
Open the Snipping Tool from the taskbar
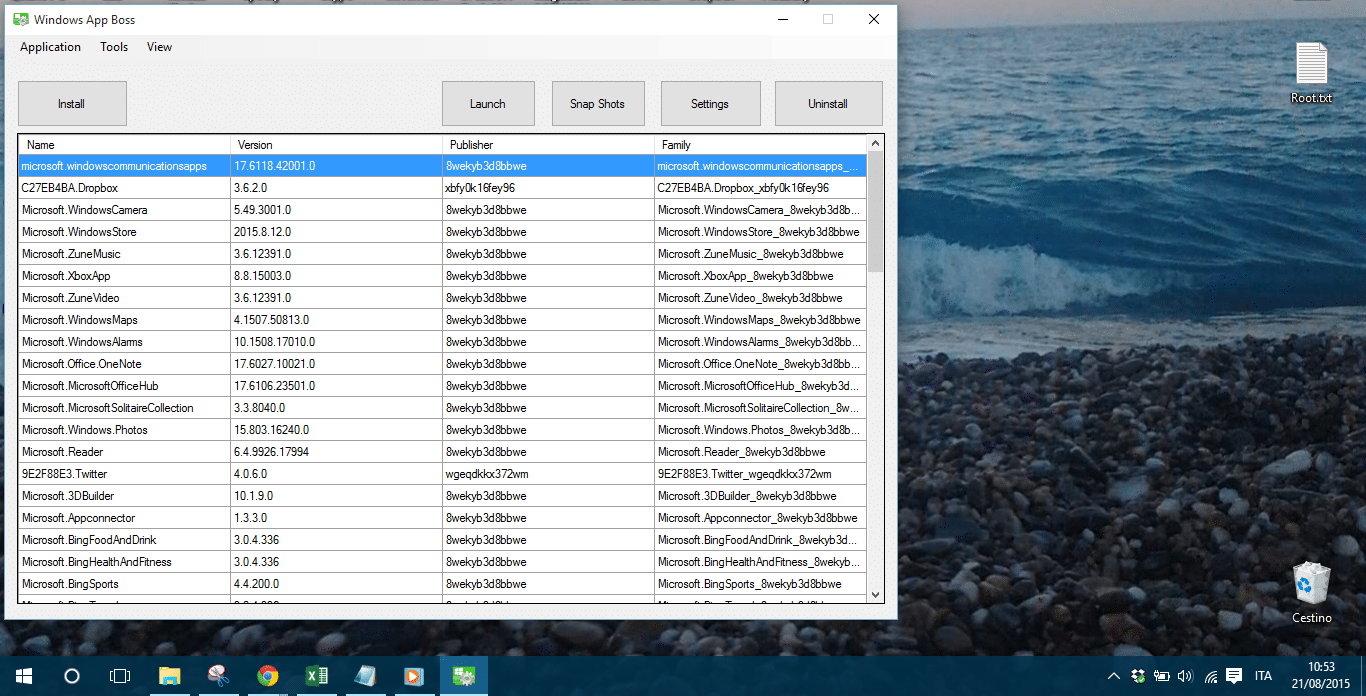(x=219, y=676)
